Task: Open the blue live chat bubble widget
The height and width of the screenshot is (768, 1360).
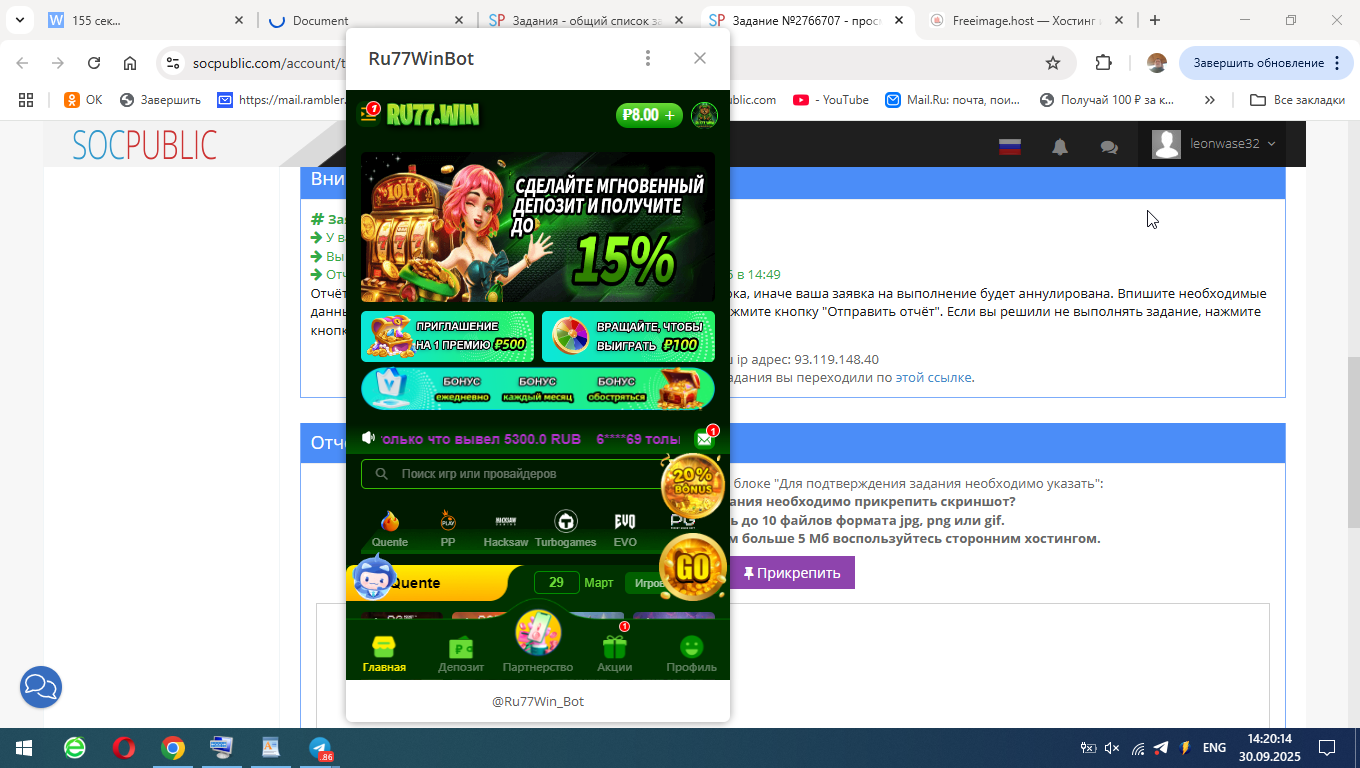Action: pyautogui.click(x=41, y=687)
